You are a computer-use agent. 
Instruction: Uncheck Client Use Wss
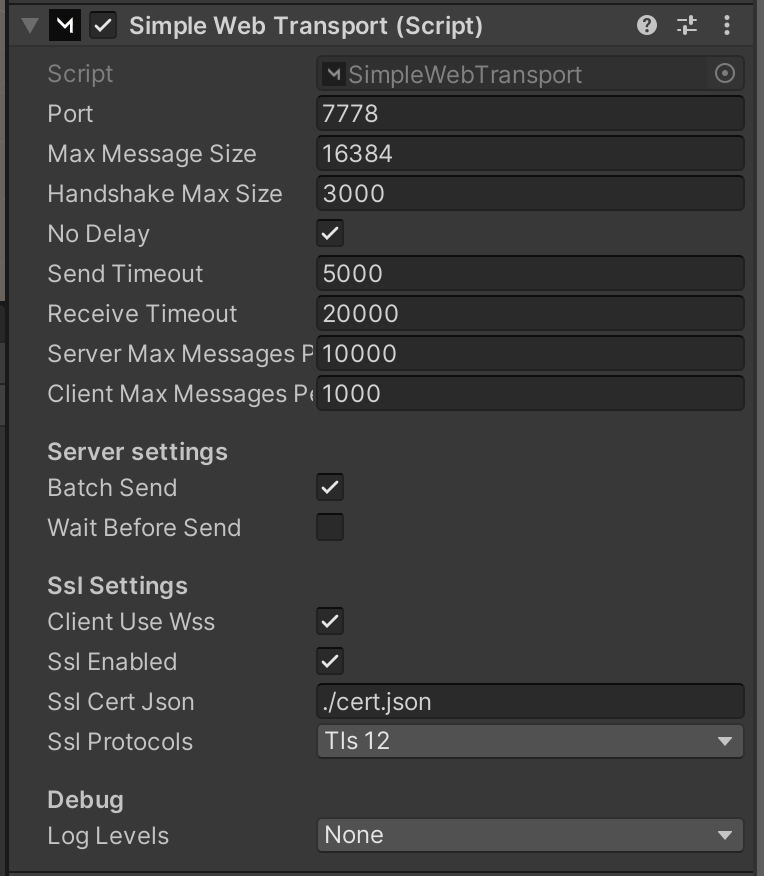[330, 622]
